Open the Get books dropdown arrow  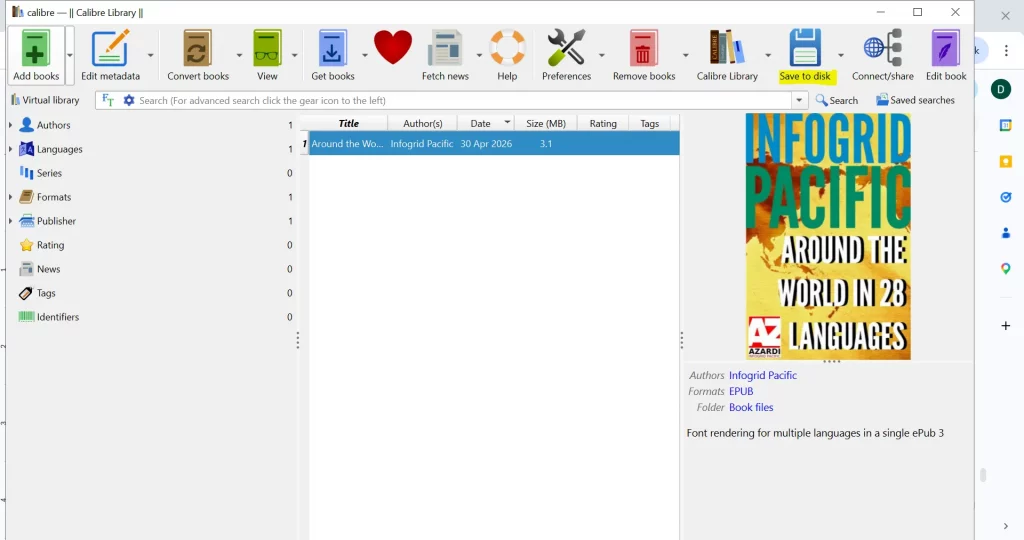[364, 56]
